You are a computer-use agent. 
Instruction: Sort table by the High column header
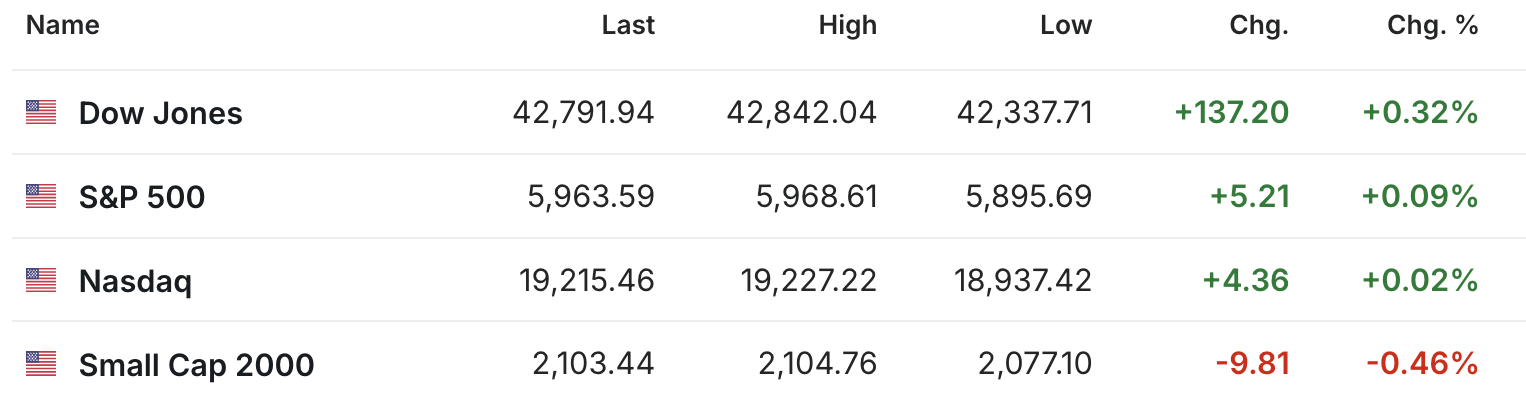848,26
